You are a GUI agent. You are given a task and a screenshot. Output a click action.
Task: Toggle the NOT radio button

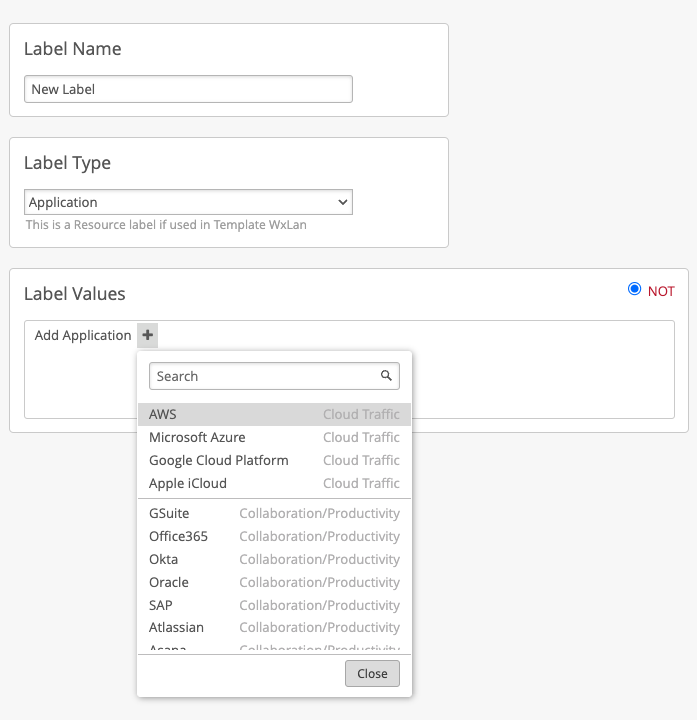634,290
